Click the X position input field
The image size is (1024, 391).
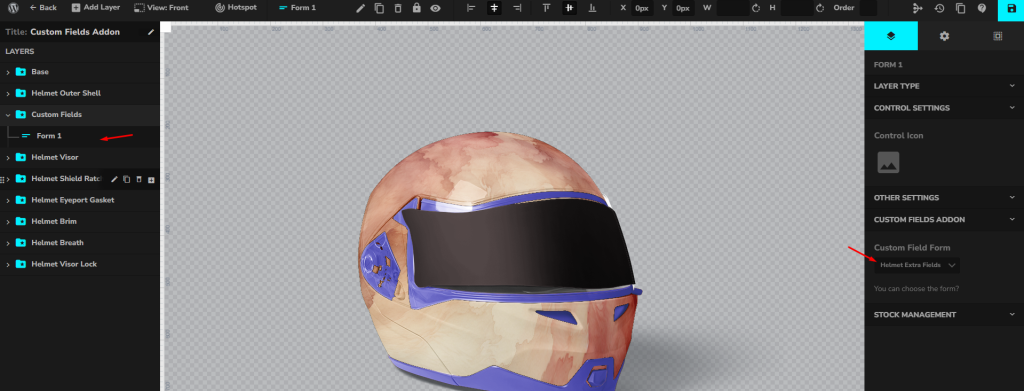643,8
